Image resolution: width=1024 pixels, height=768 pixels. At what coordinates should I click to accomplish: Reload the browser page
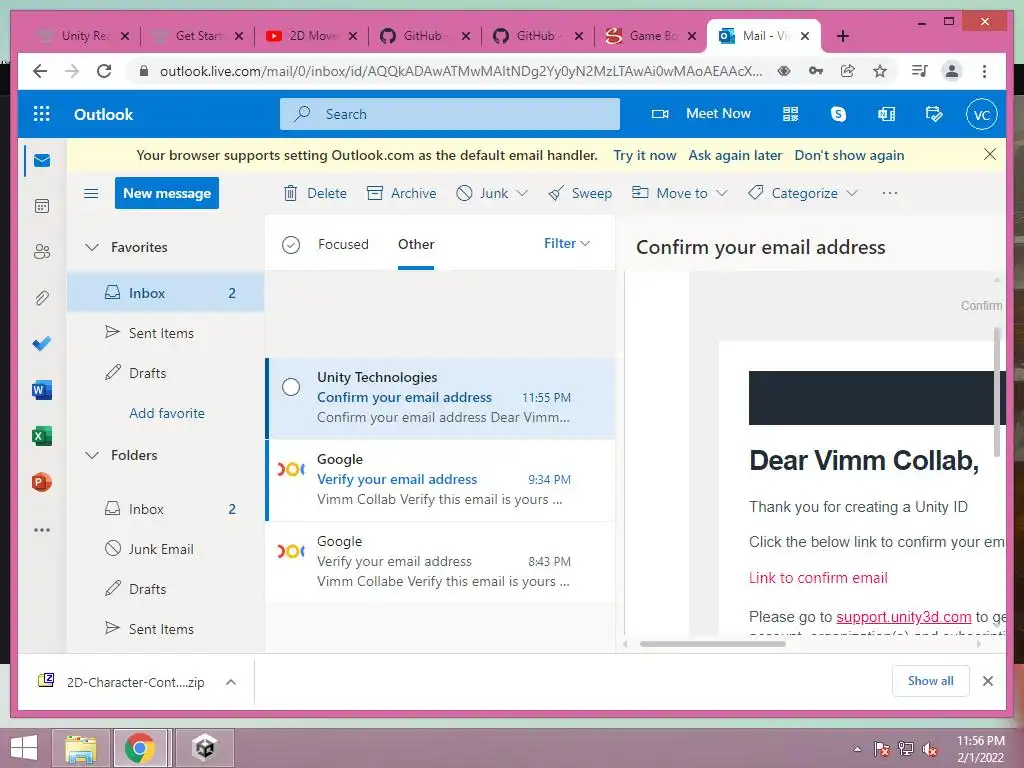pyautogui.click(x=104, y=71)
